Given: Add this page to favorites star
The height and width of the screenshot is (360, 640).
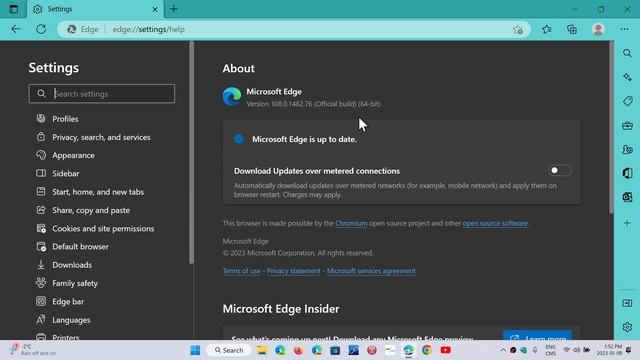Looking at the screenshot, I should point(518,29).
